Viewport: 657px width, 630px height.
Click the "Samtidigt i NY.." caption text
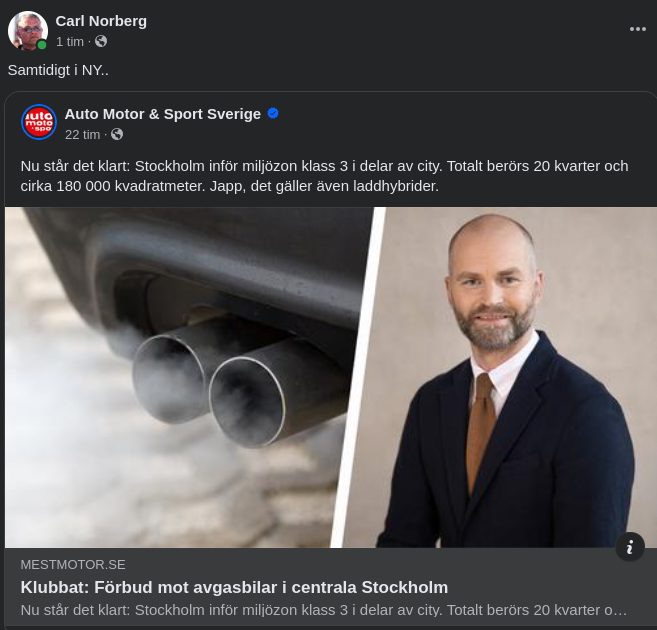coord(58,70)
